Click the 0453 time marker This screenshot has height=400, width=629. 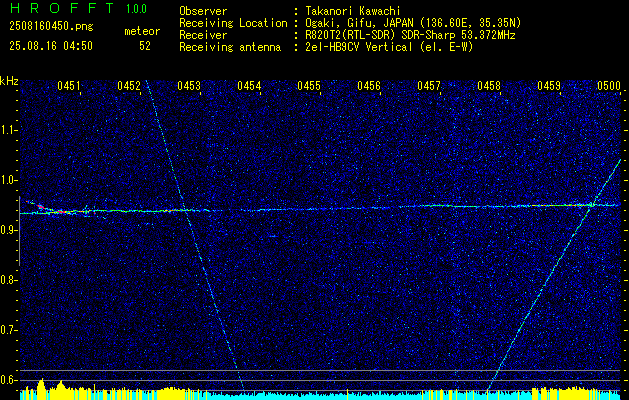[189, 85]
